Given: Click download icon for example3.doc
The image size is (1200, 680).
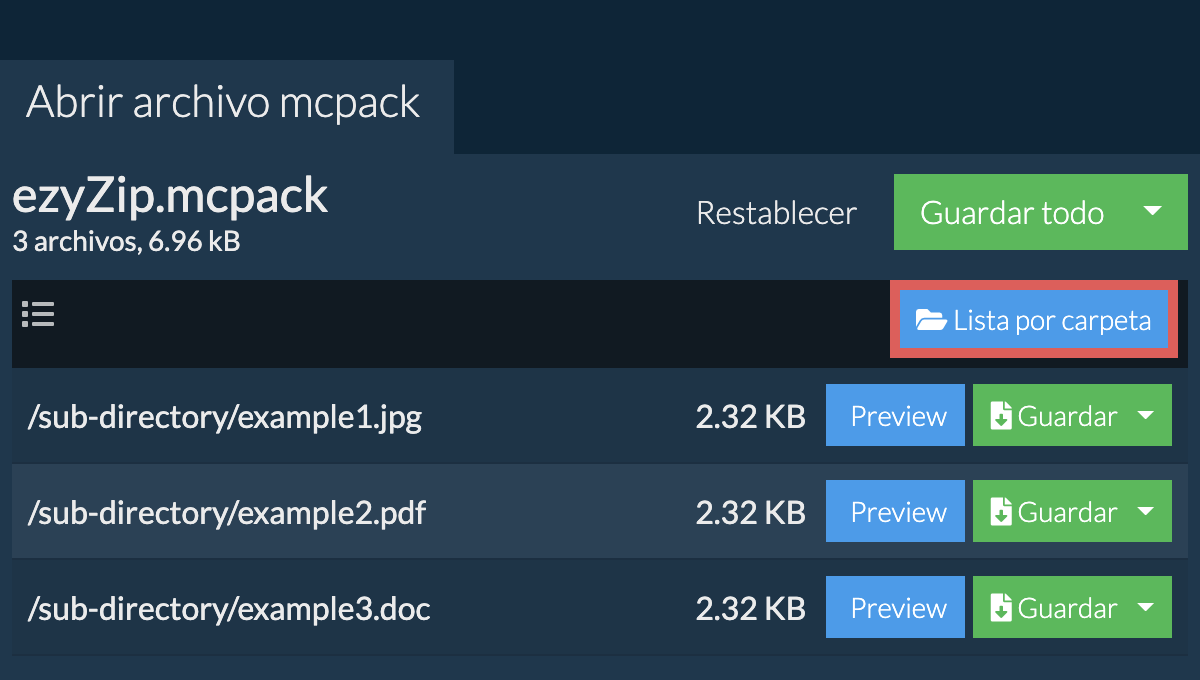Looking at the screenshot, I should 1001,608.
